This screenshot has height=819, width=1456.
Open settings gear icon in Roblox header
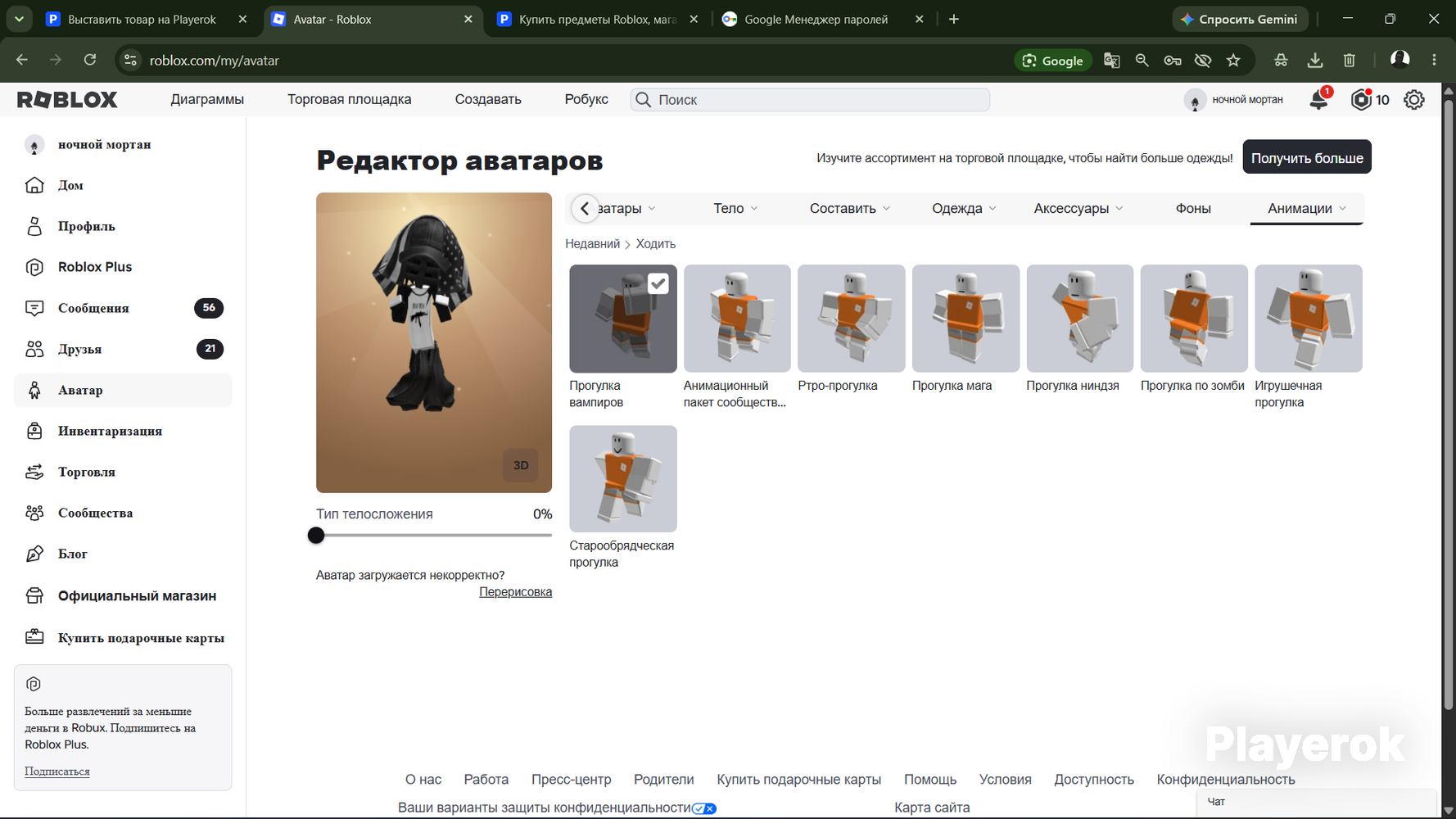(x=1414, y=100)
